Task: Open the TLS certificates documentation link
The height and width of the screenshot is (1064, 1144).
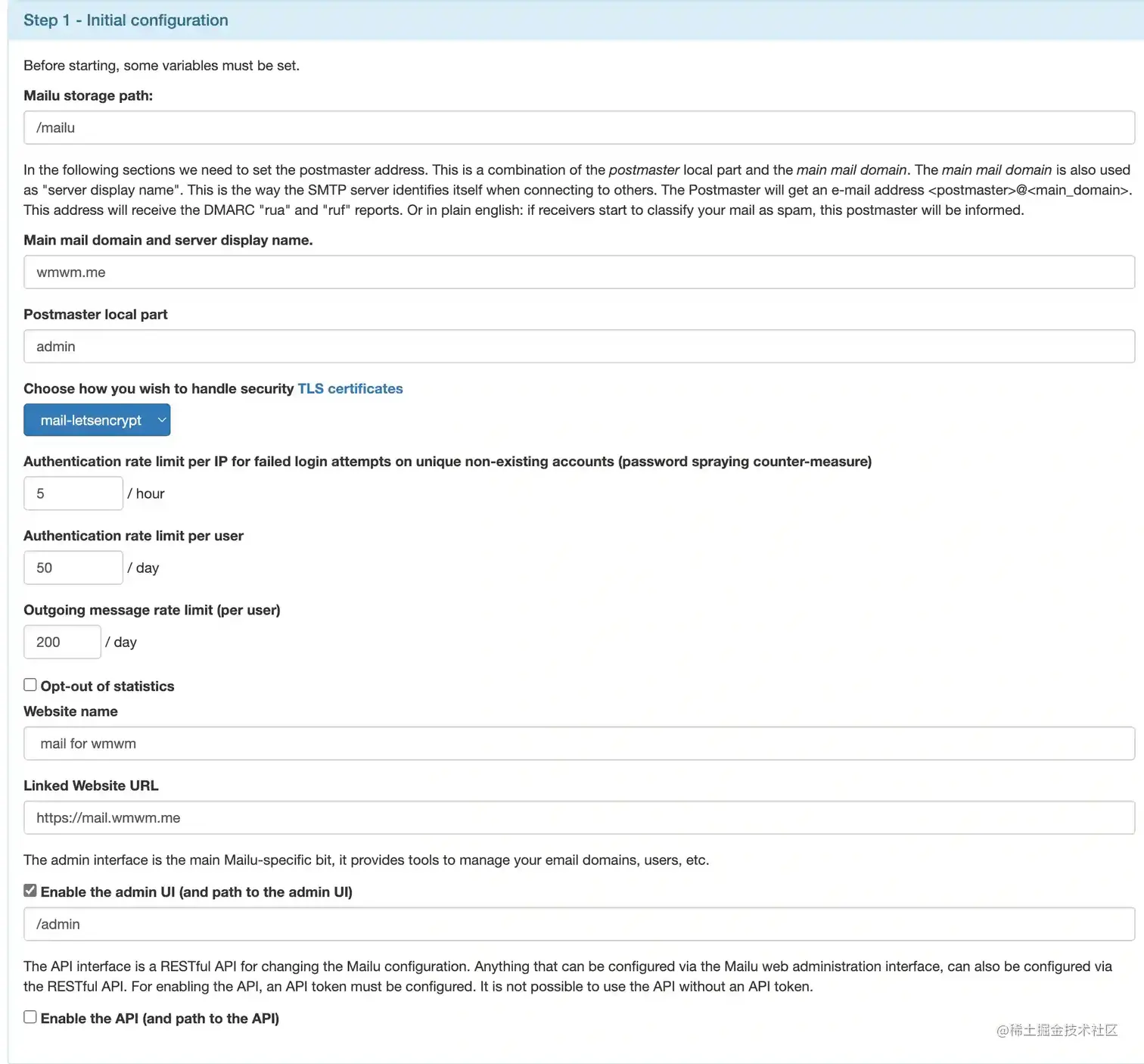Action: point(350,388)
